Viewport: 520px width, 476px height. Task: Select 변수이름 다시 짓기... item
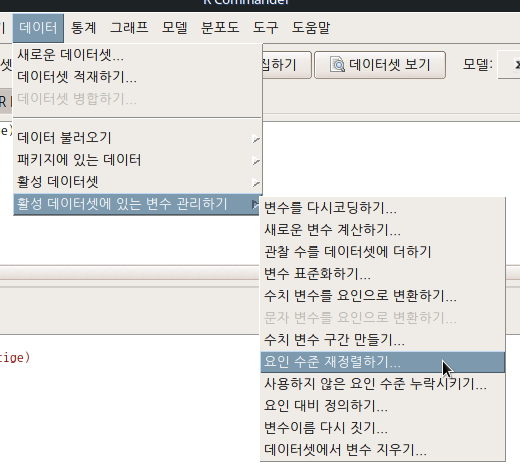pyautogui.click(x=383, y=428)
